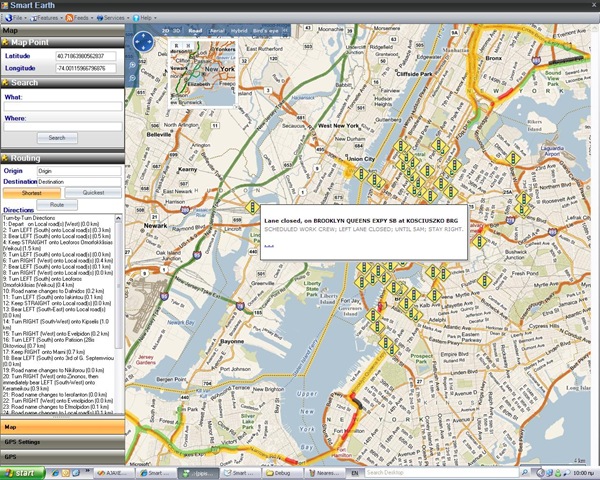This screenshot has height=480, width=600.
Task: Focus the Search Desktop field in taskbar
Action: [x=441, y=473]
